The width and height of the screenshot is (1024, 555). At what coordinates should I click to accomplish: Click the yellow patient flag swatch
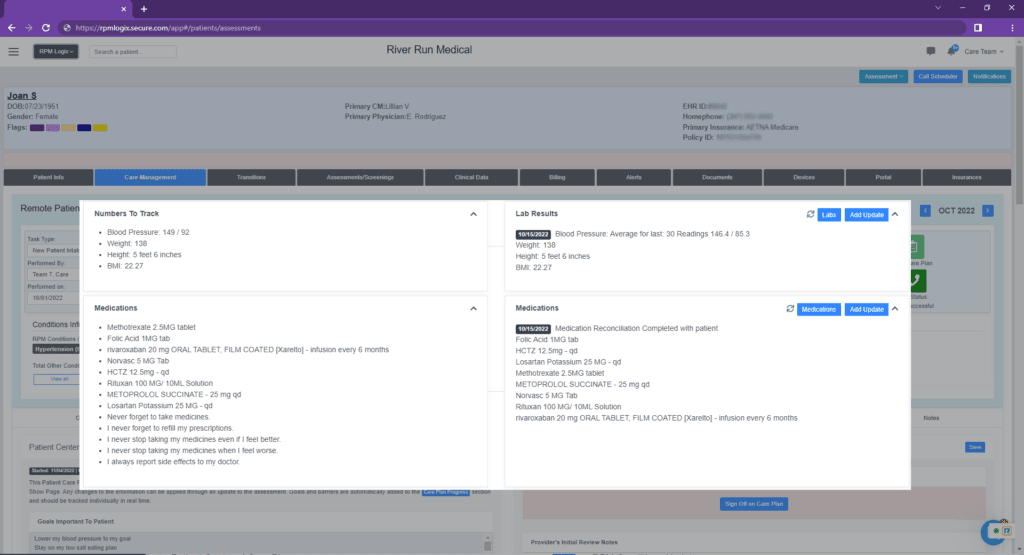[100, 127]
